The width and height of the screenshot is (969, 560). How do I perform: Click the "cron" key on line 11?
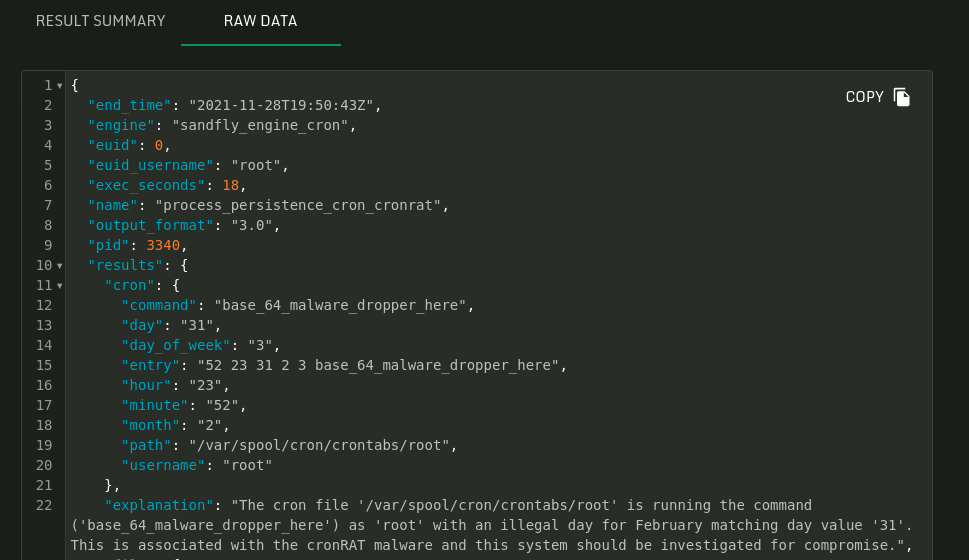tap(130, 285)
